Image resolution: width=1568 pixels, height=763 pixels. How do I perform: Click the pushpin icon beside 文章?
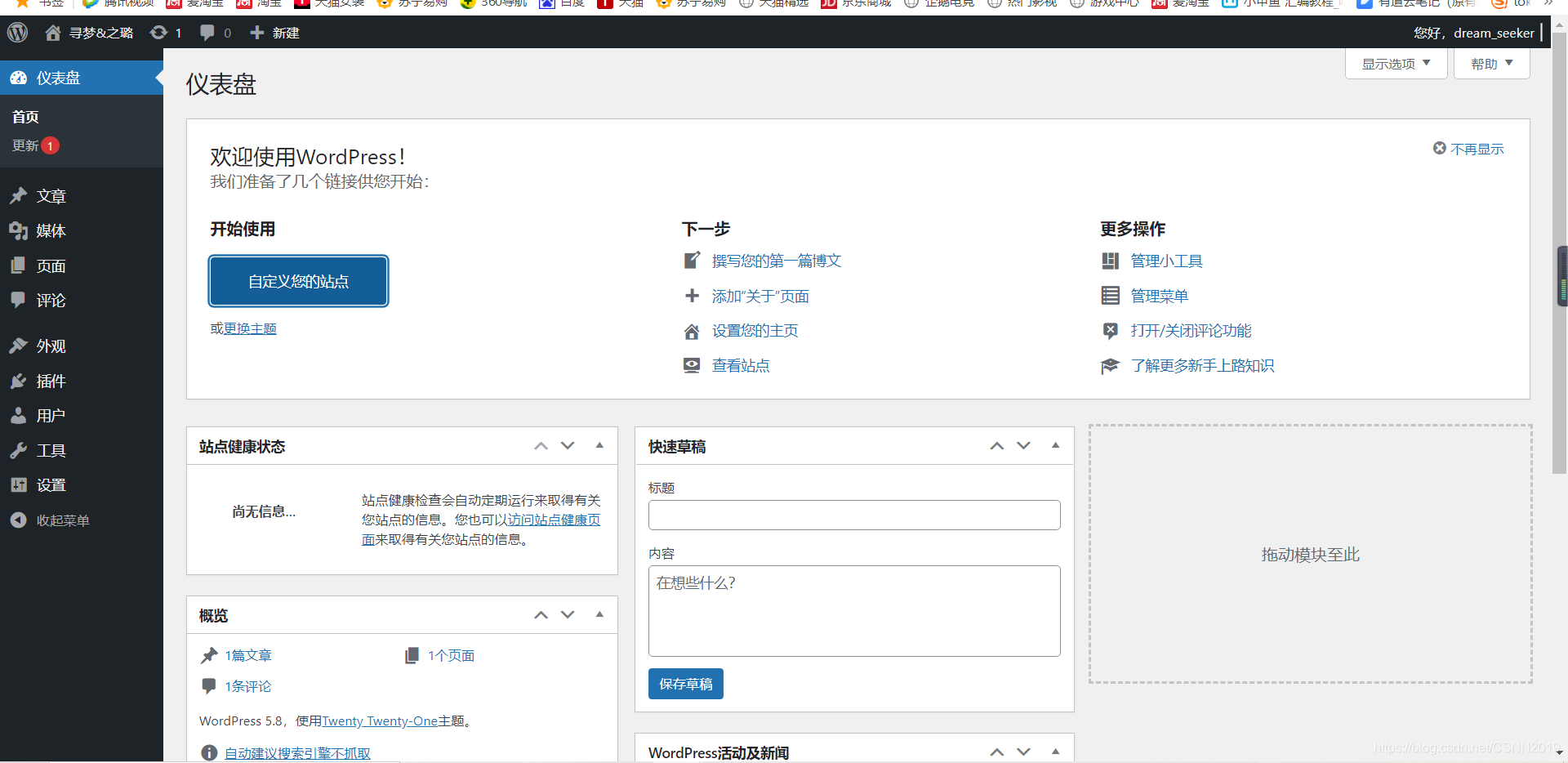[x=19, y=196]
